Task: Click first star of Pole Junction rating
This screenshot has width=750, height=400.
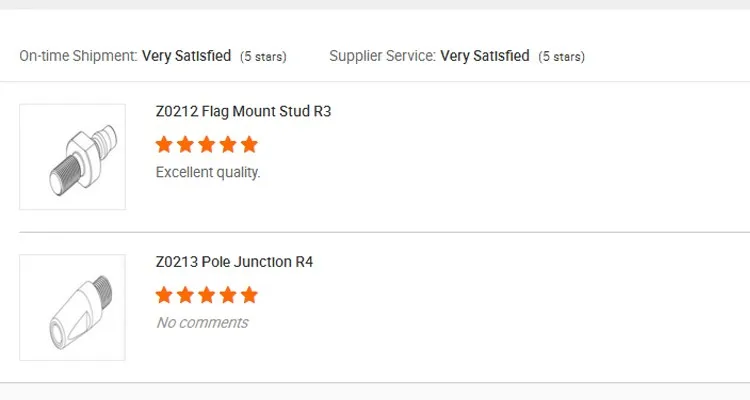Action: click(165, 295)
